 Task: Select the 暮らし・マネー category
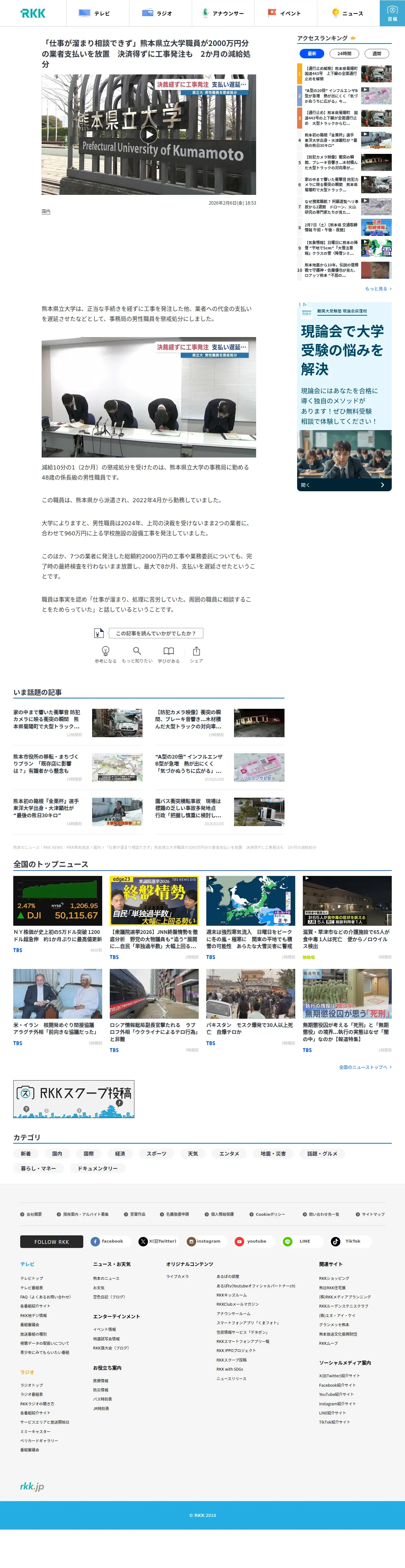coord(38,1168)
